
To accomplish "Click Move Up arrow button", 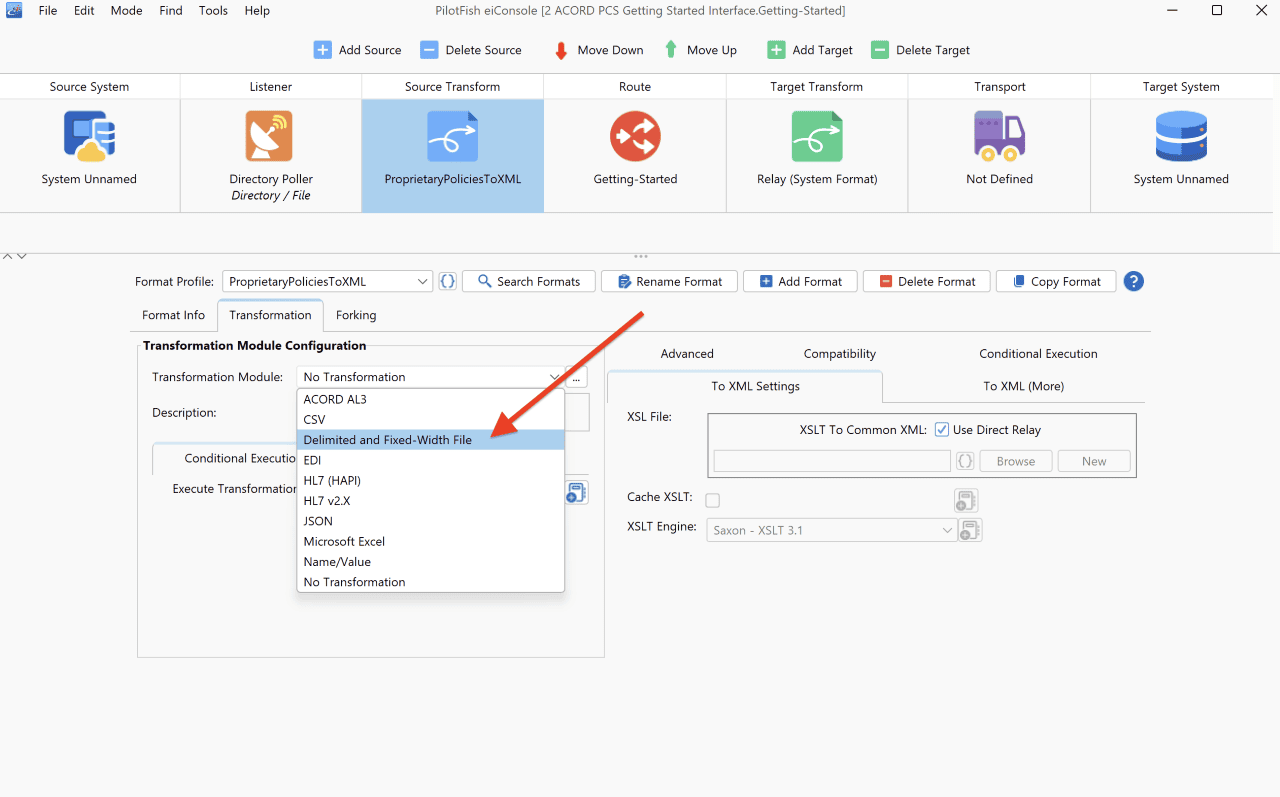I will click(x=700, y=50).
